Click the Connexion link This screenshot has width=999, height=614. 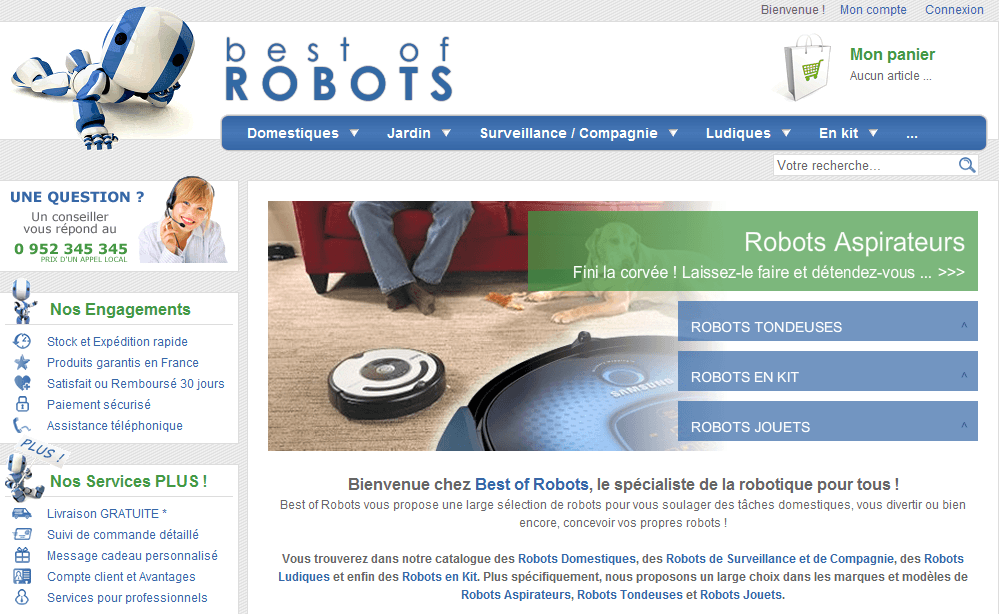click(x=954, y=10)
